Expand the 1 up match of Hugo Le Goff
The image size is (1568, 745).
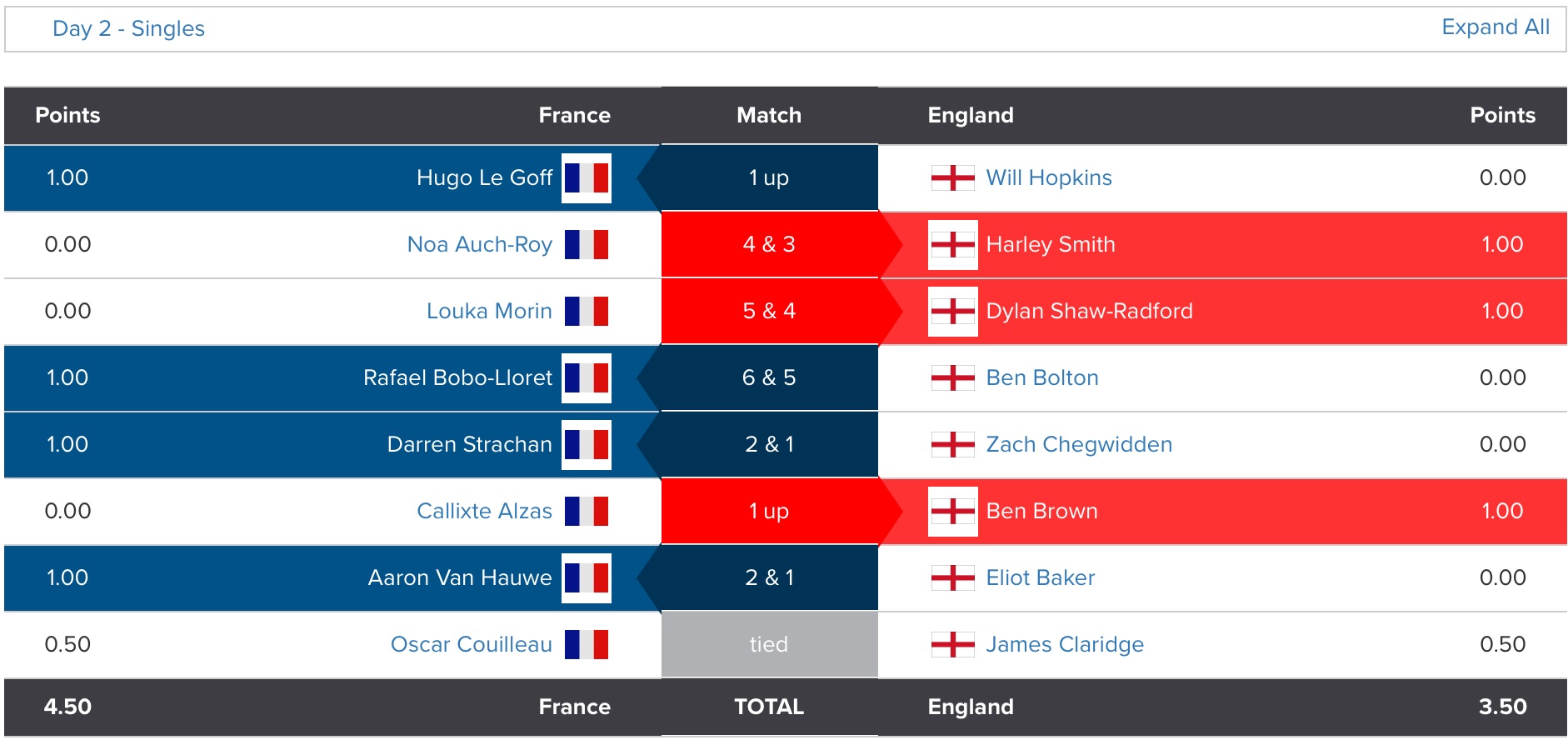click(768, 178)
